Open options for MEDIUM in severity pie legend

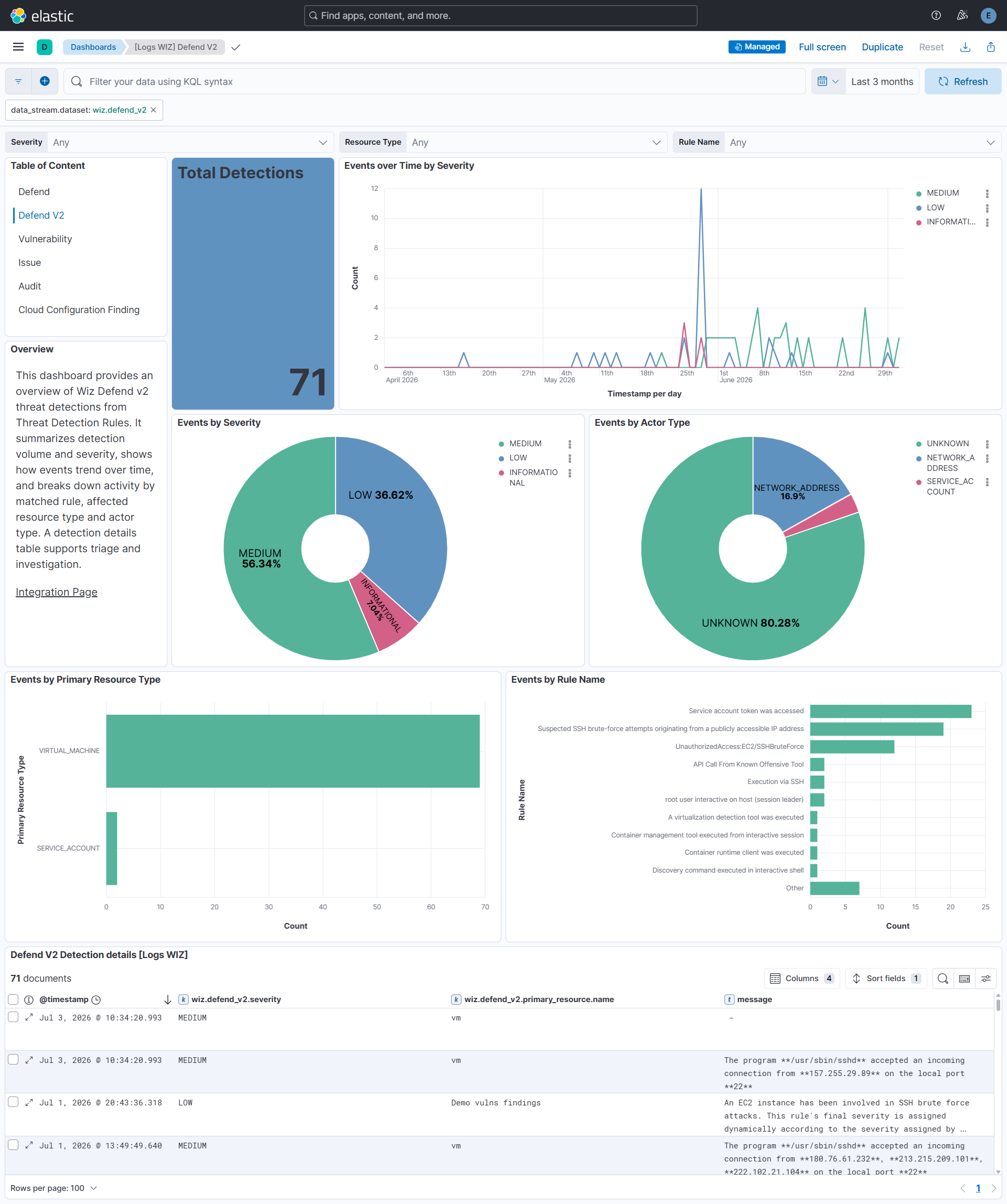pos(570,444)
